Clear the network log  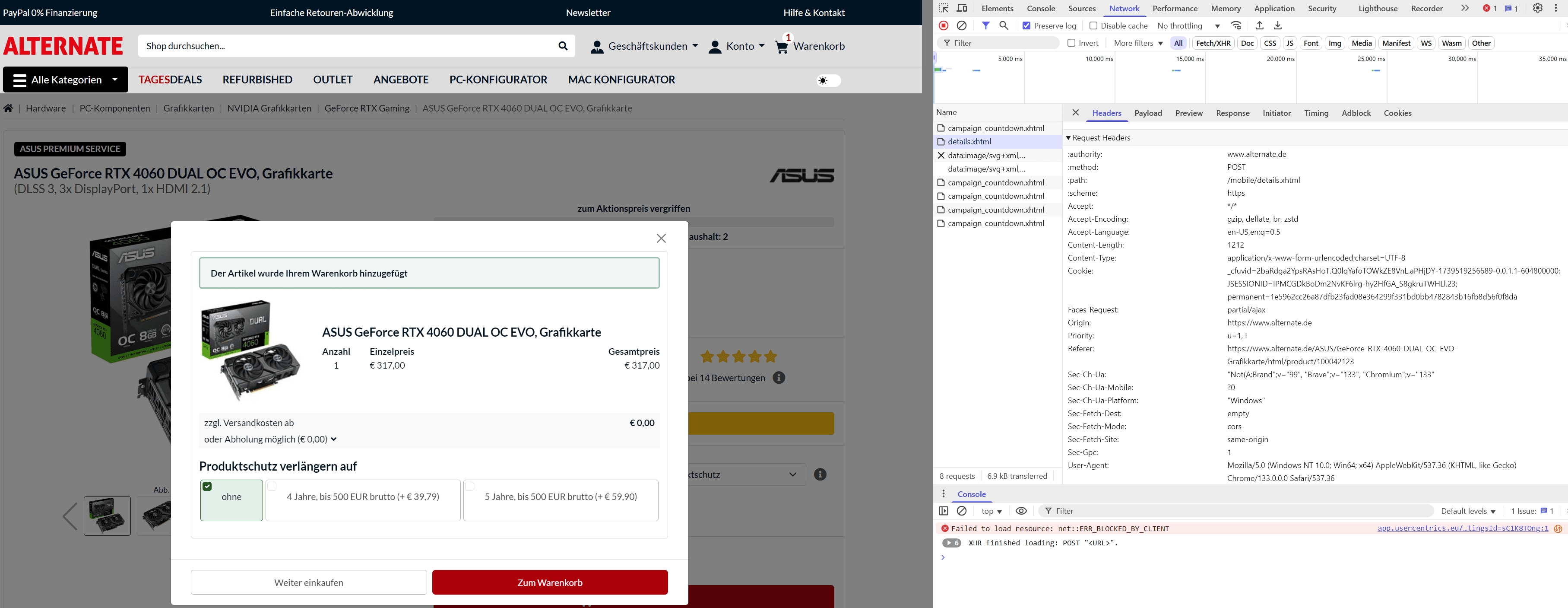[961, 25]
